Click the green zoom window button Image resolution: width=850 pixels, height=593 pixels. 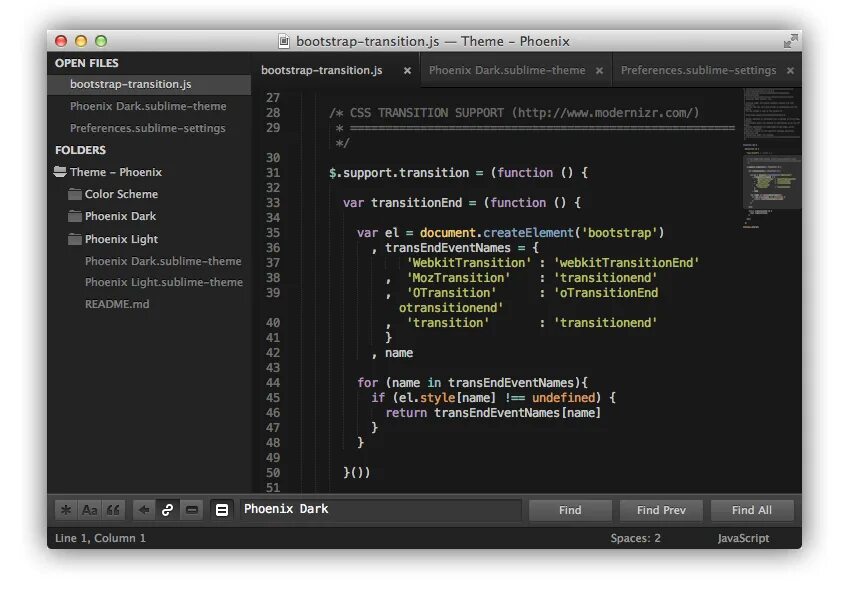101,41
